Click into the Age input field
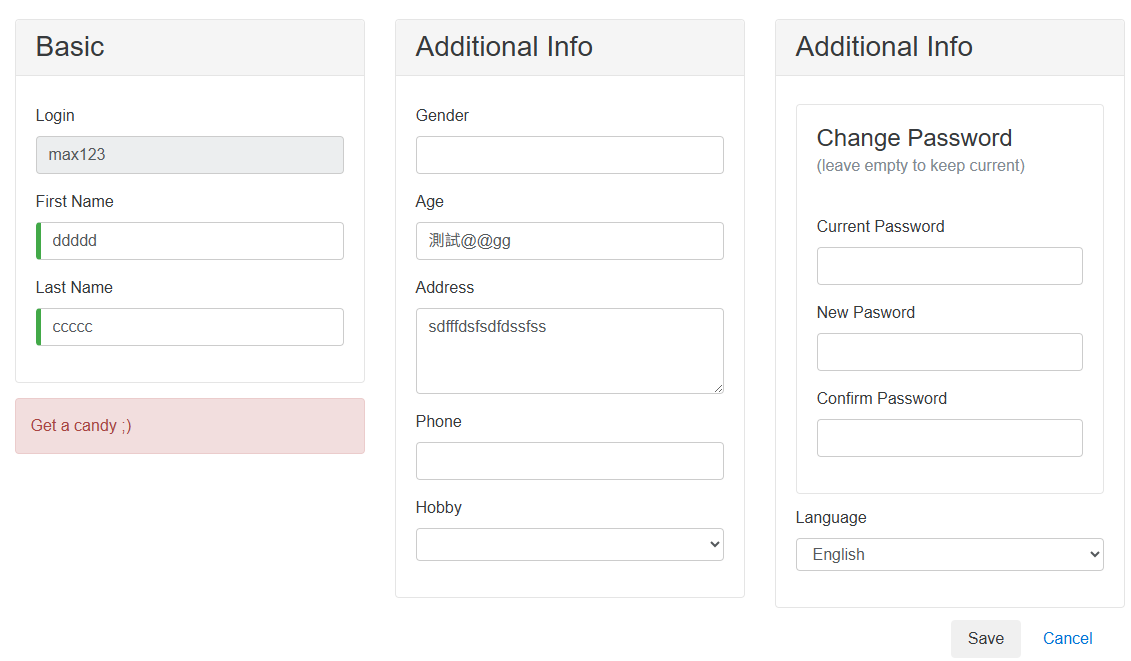 click(x=569, y=241)
